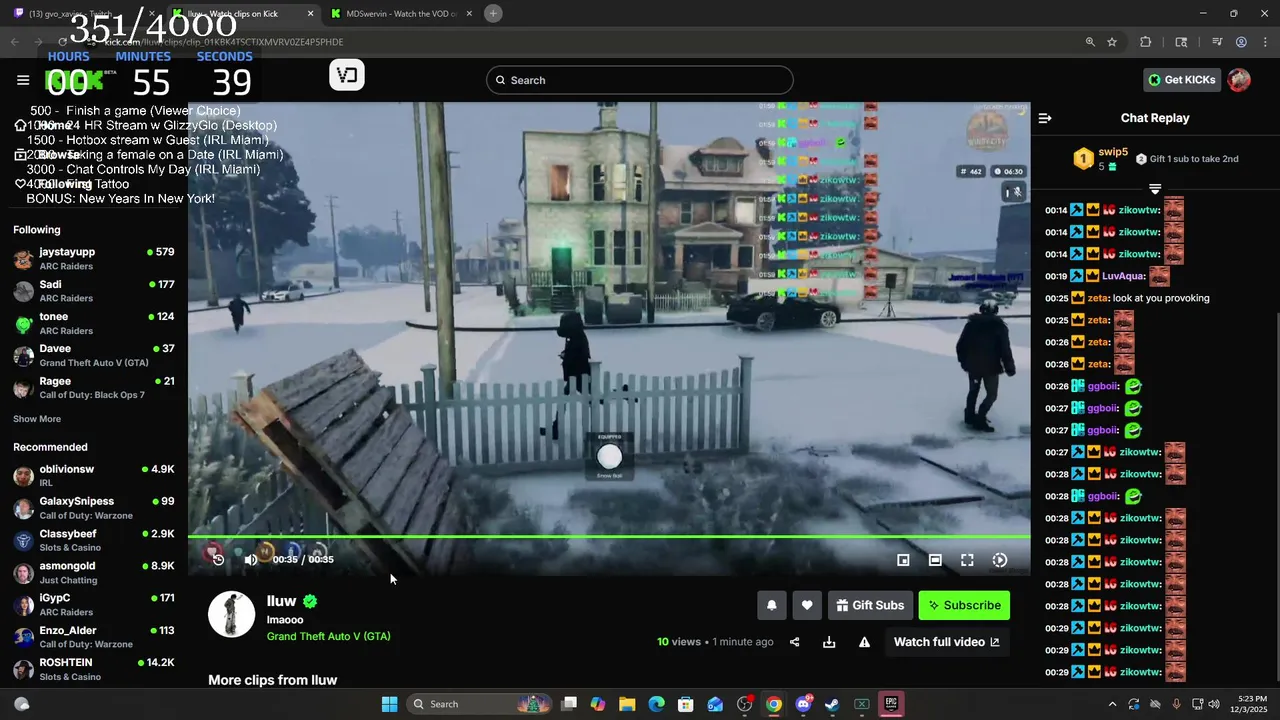Open Discord from the taskbar
The width and height of the screenshot is (1280, 720).
[x=803, y=704]
